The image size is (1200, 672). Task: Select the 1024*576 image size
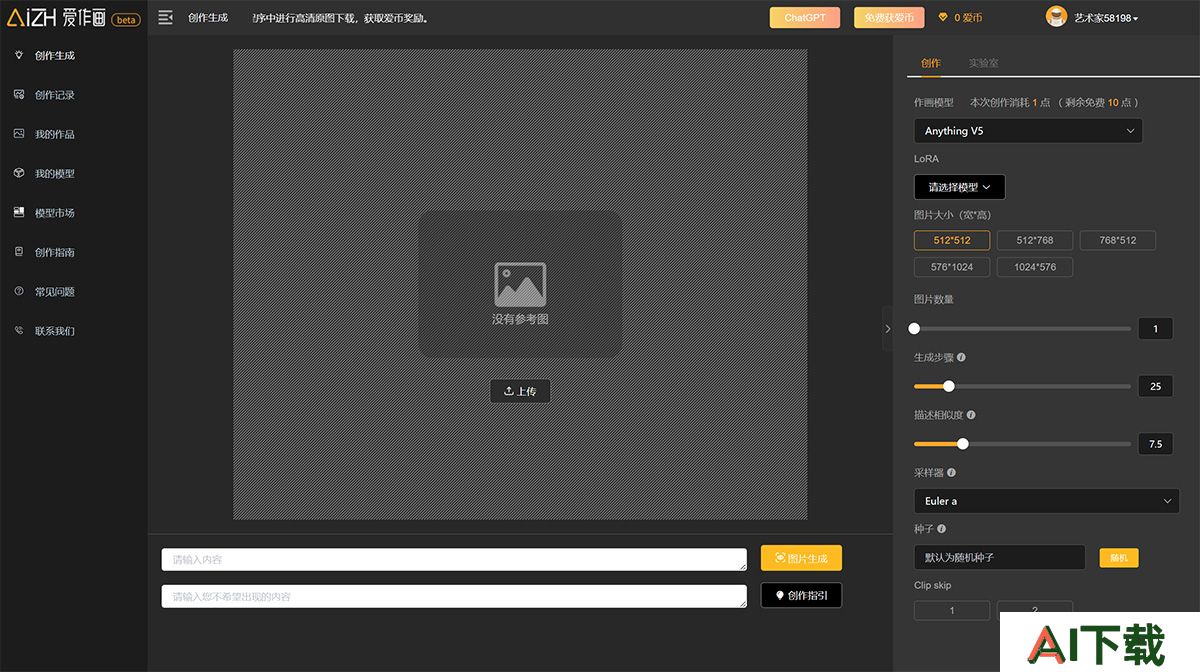tap(1035, 267)
